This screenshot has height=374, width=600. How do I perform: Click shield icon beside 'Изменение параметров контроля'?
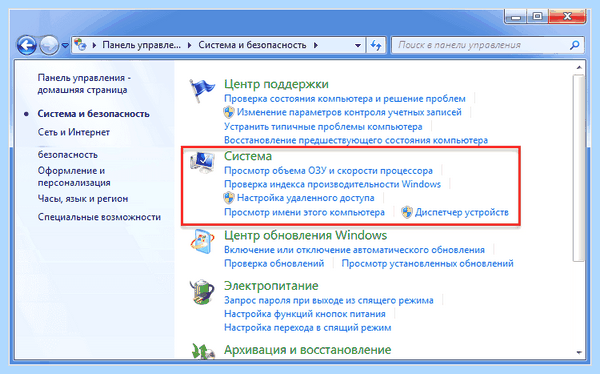pos(229,112)
